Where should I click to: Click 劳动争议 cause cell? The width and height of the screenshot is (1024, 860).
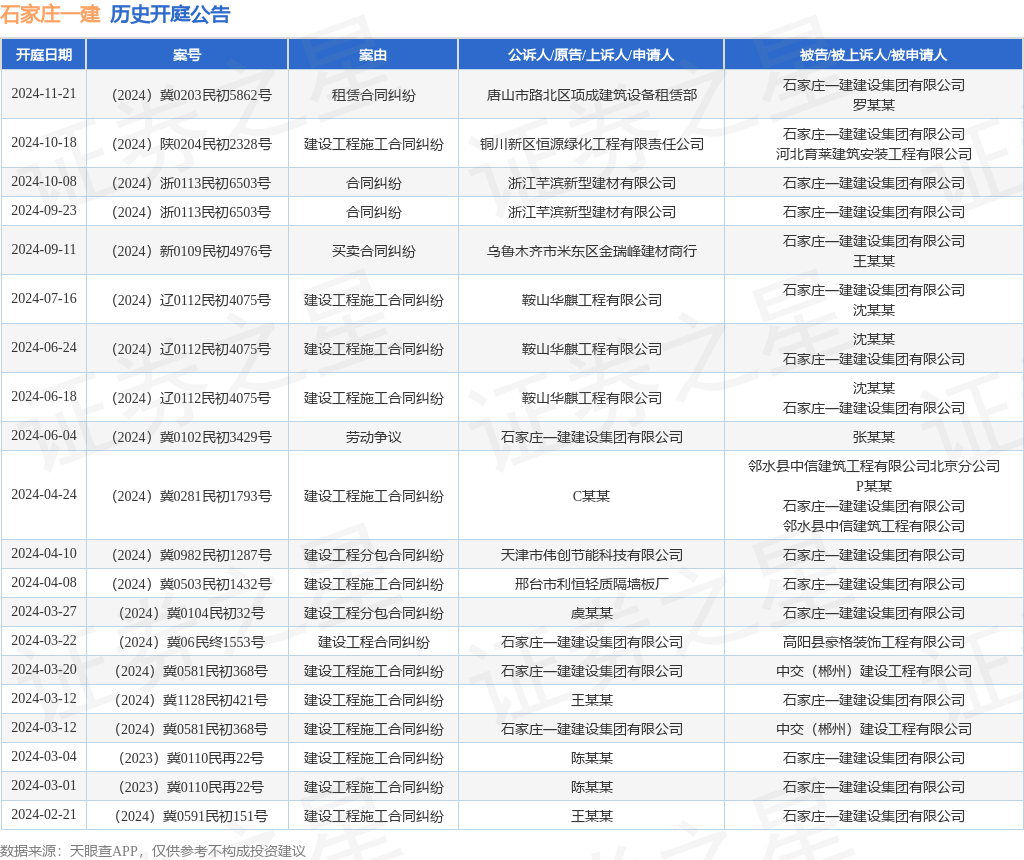pos(373,438)
